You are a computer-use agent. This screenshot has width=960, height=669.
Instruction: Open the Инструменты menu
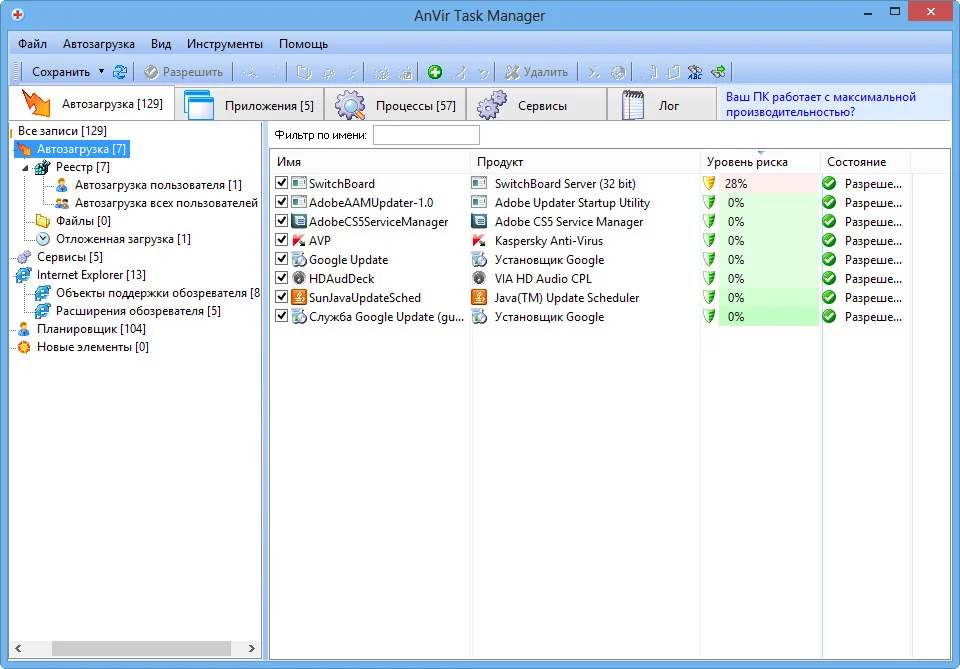coord(225,44)
